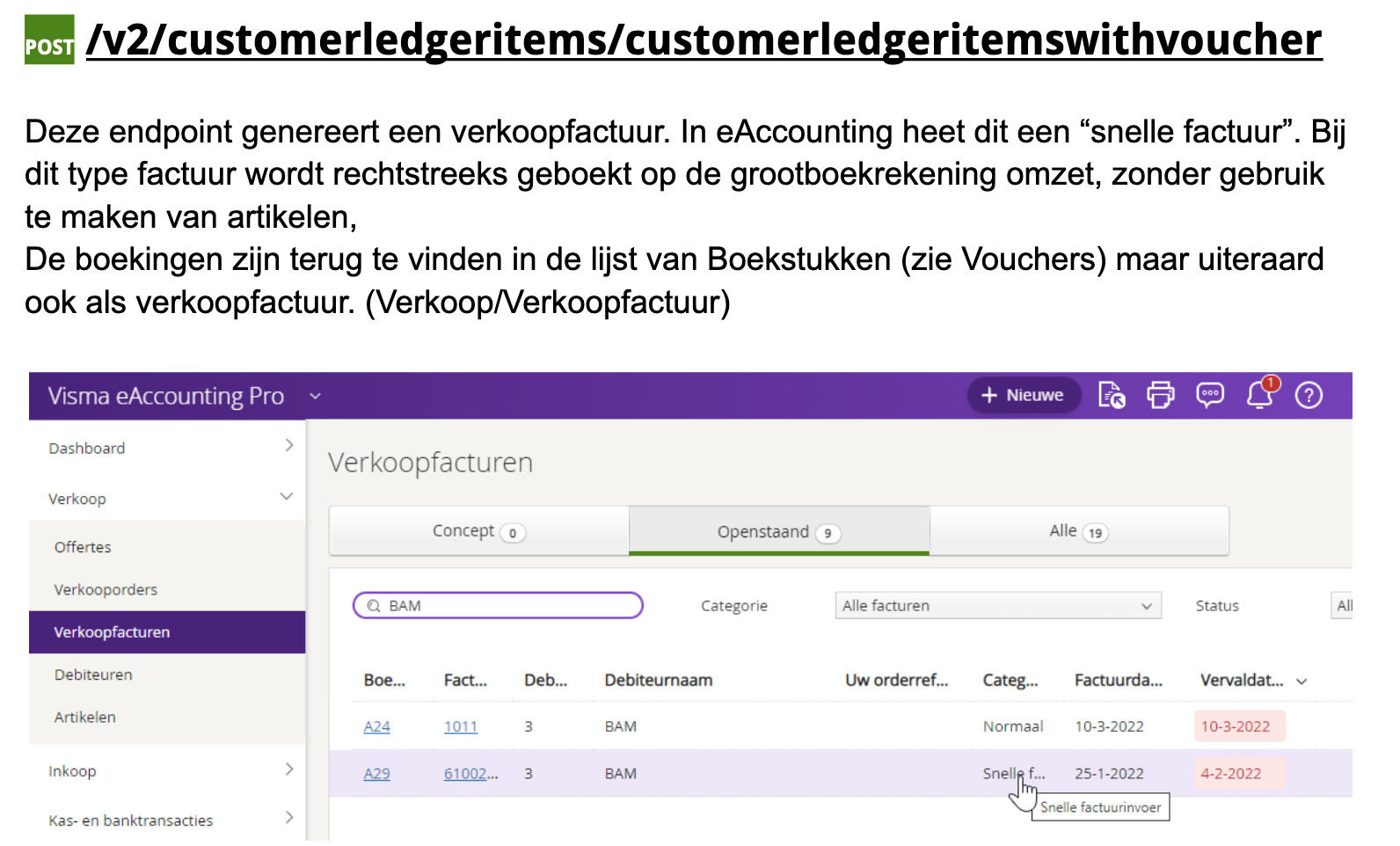The height and width of the screenshot is (846, 1400).
Task: Click the Fact... column header
Action: point(465,680)
